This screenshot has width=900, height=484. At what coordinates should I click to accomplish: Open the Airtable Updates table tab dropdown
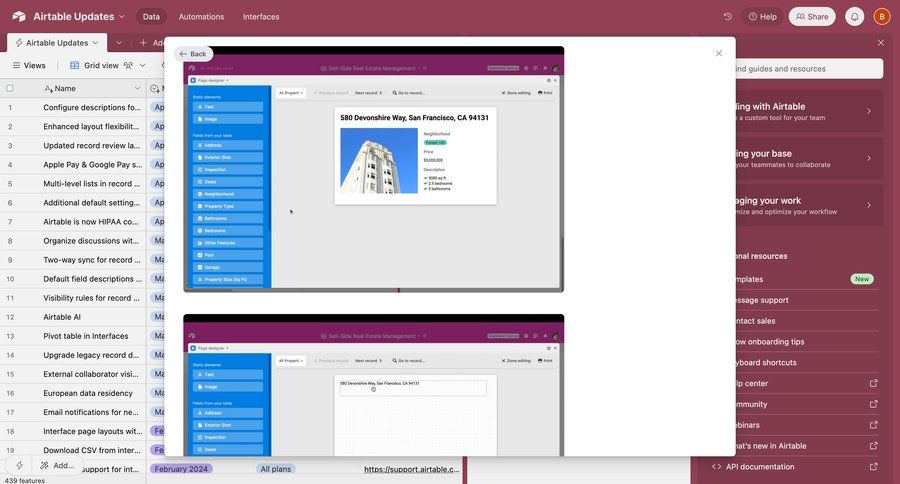pos(95,42)
